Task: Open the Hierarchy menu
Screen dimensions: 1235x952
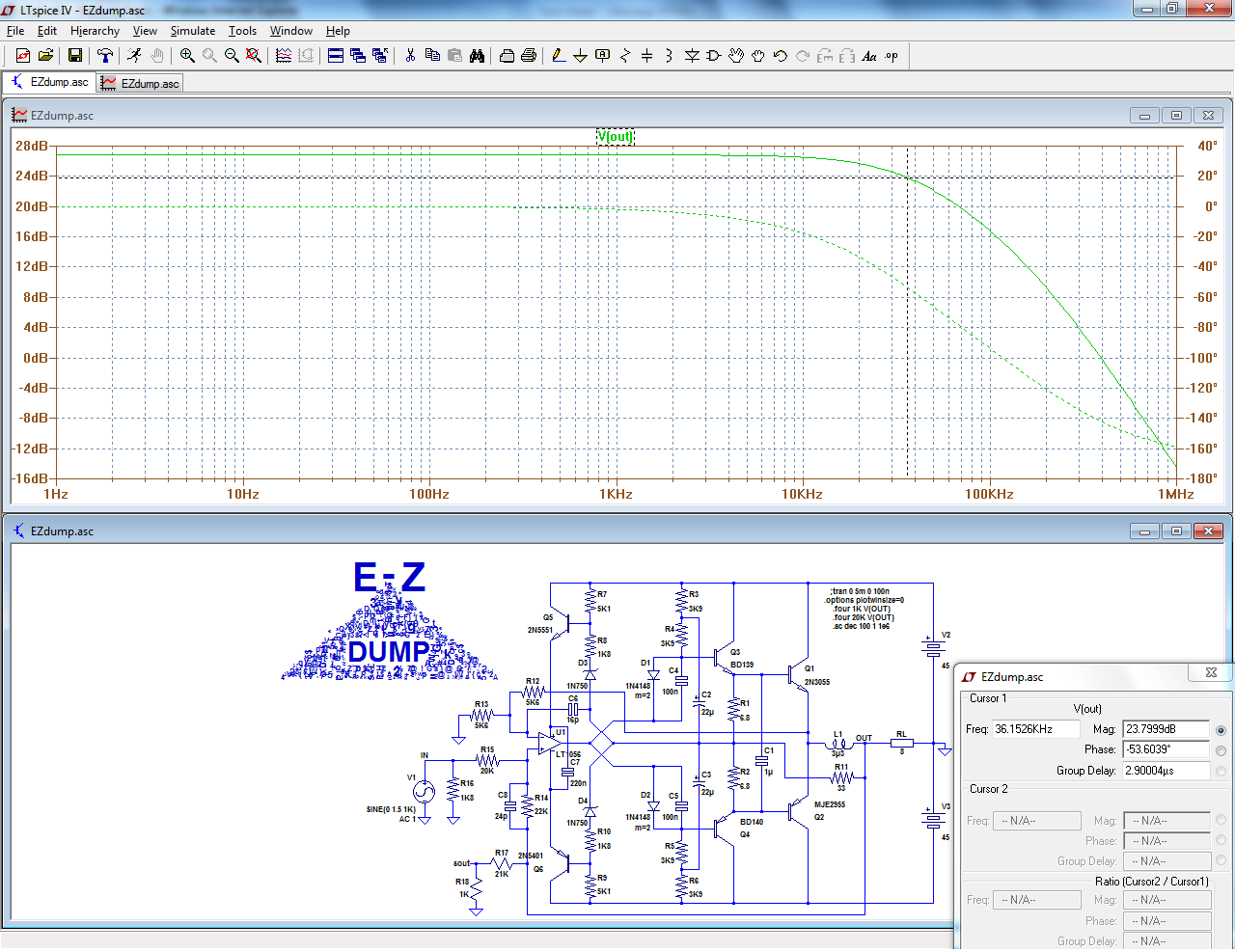Action: point(95,31)
